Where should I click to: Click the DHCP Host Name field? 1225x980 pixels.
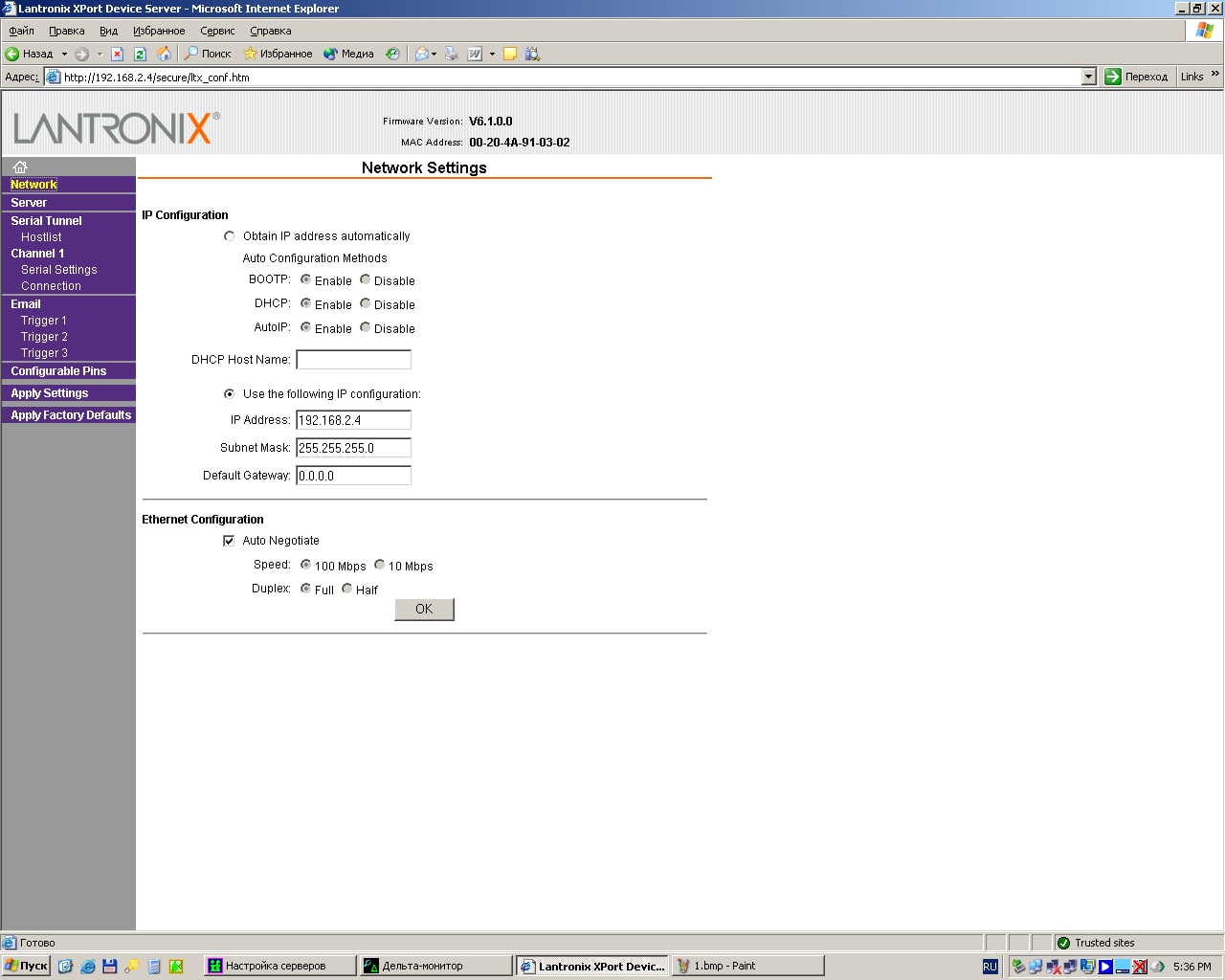pyautogui.click(x=353, y=360)
